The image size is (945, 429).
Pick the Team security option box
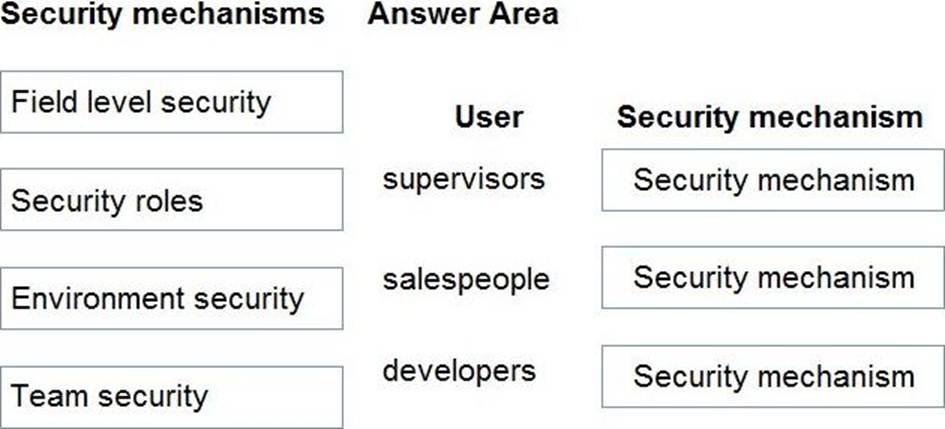click(172, 397)
